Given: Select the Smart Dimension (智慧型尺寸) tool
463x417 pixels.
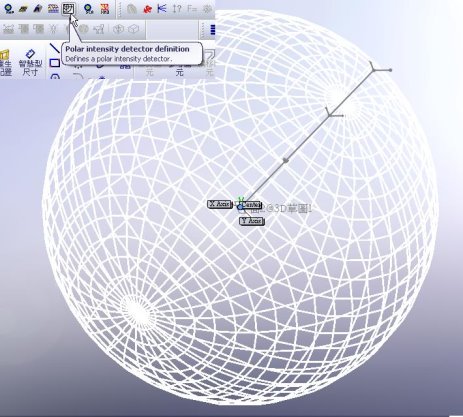Looking at the screenshot, I should (x=30, y=63).
